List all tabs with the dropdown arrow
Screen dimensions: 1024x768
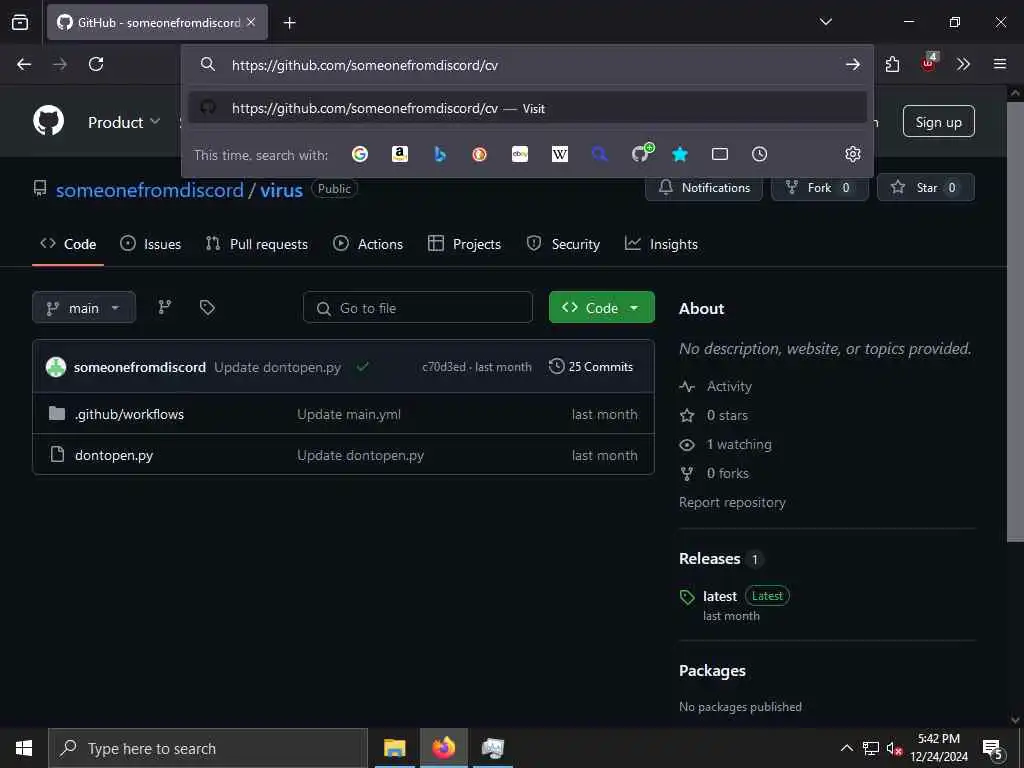click(825, 22)
